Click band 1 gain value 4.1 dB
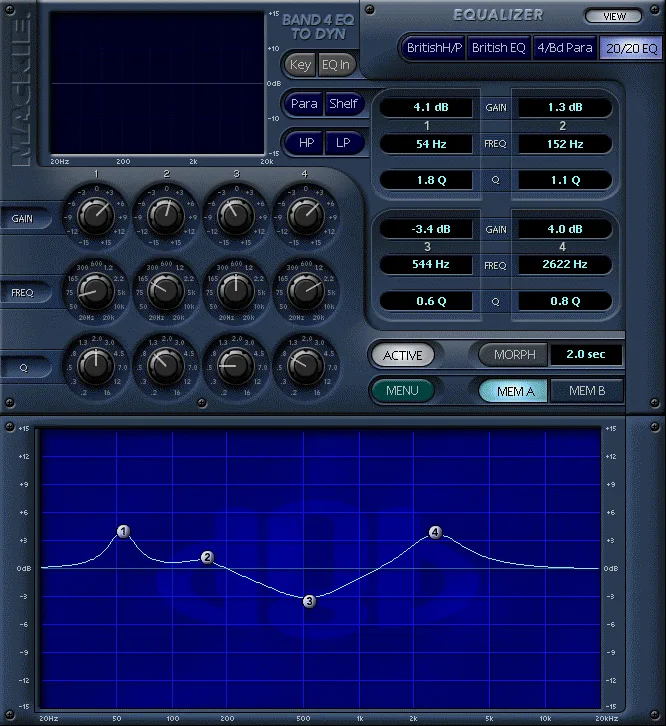This screenshot has height=726, width=666. [426, 107]
